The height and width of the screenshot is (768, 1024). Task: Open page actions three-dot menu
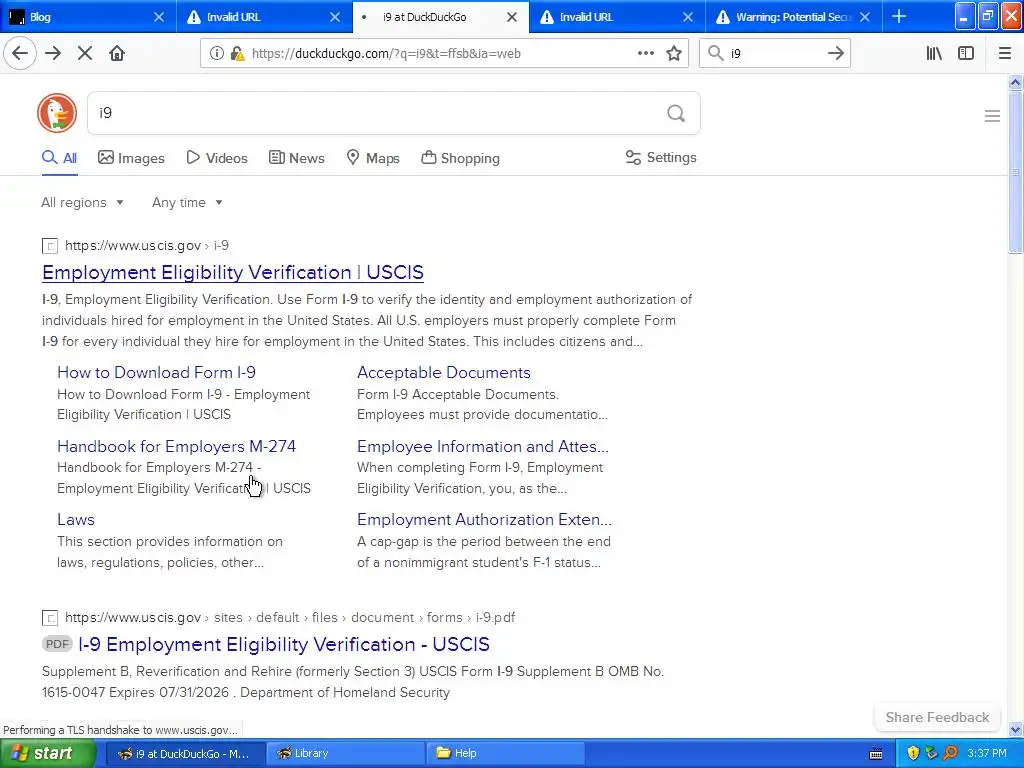645,54
